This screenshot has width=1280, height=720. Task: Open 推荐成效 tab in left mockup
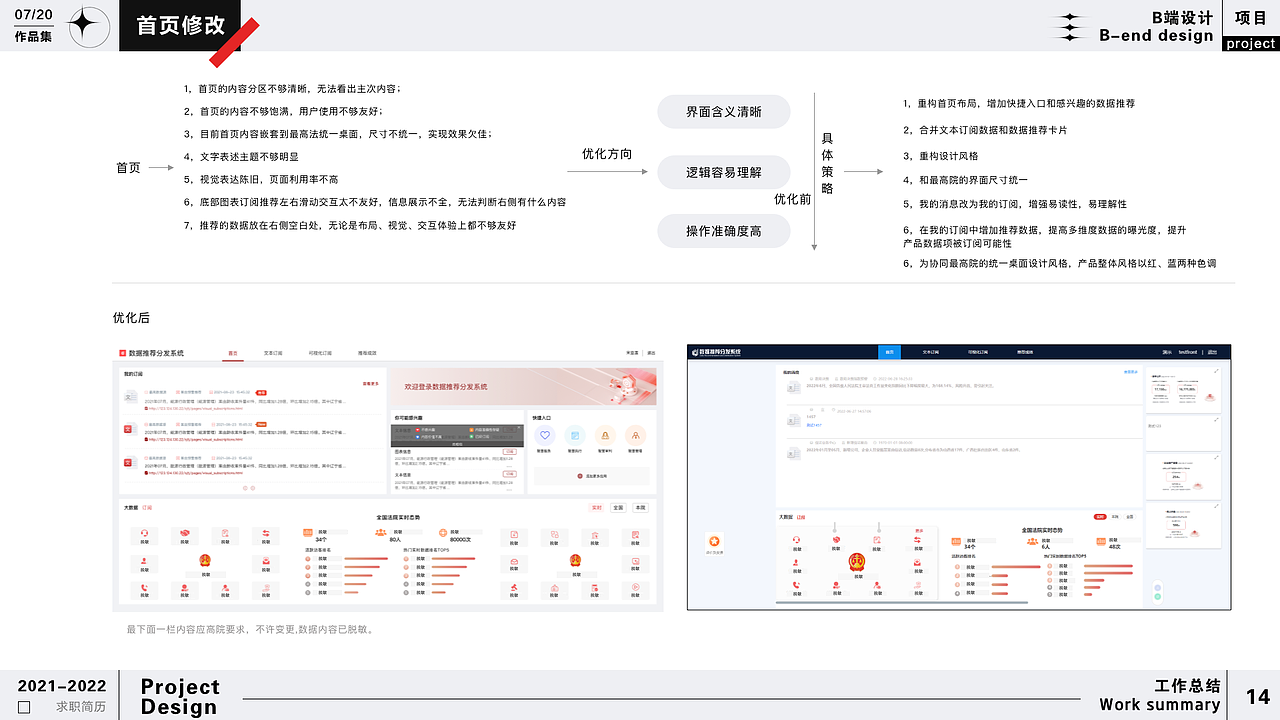pos(367,353)
